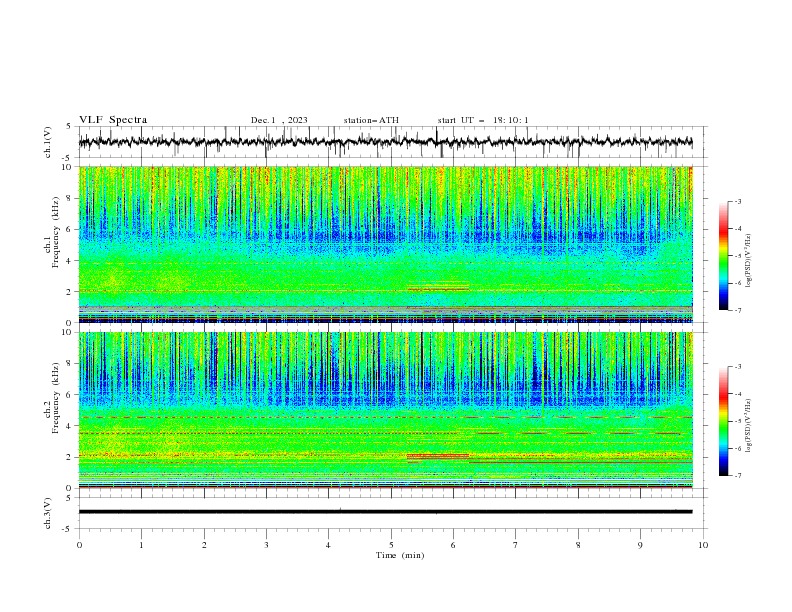This screenshot has height=612, width=792.
Task: Click the 'start UT = 18:10:1' label
Action: [x=483, y=120]
